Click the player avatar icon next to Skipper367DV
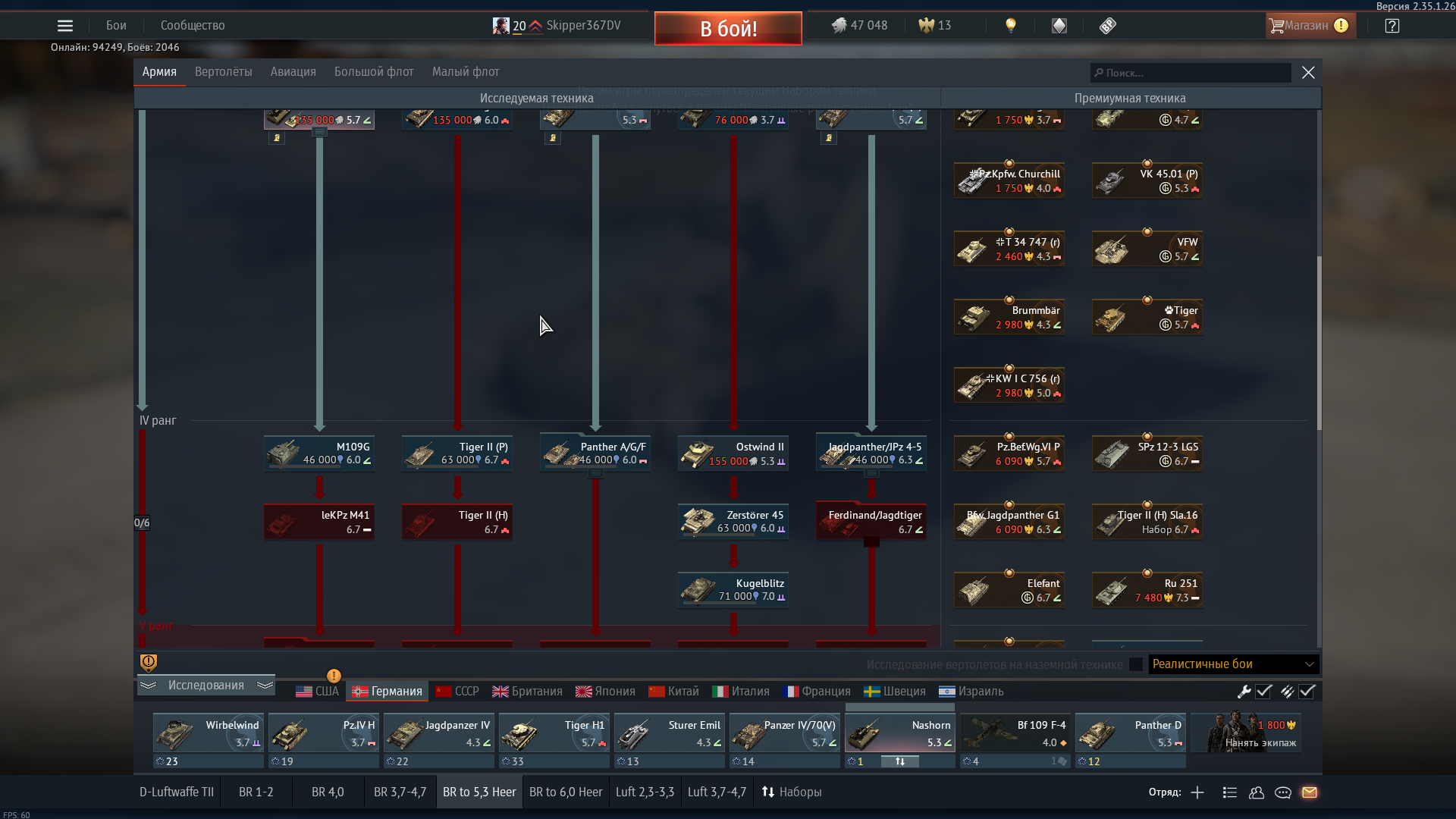 click(500, 26)
